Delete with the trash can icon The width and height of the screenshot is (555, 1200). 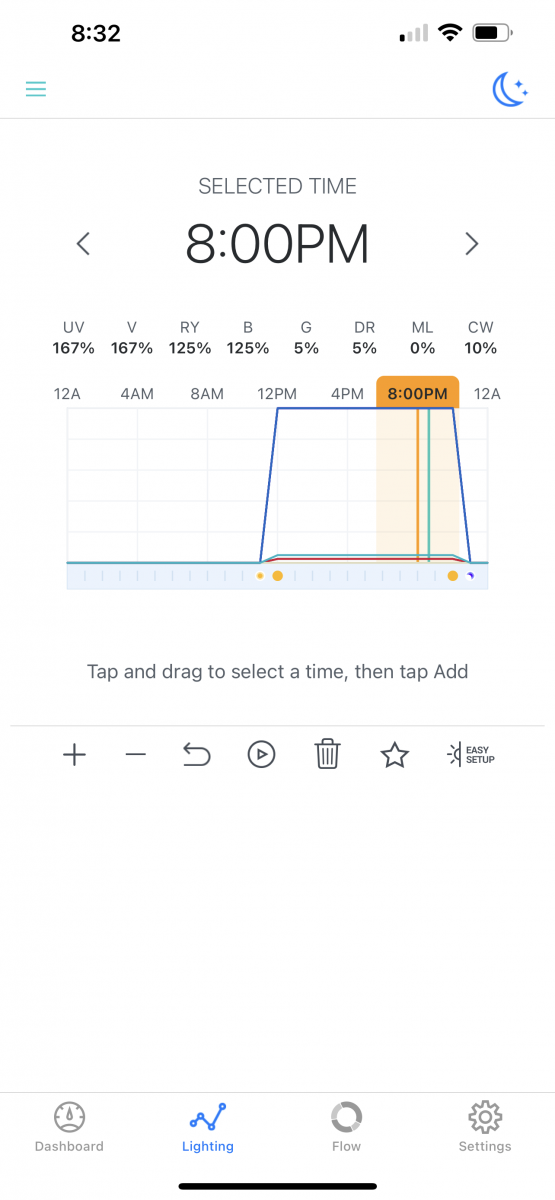point(328,755)
